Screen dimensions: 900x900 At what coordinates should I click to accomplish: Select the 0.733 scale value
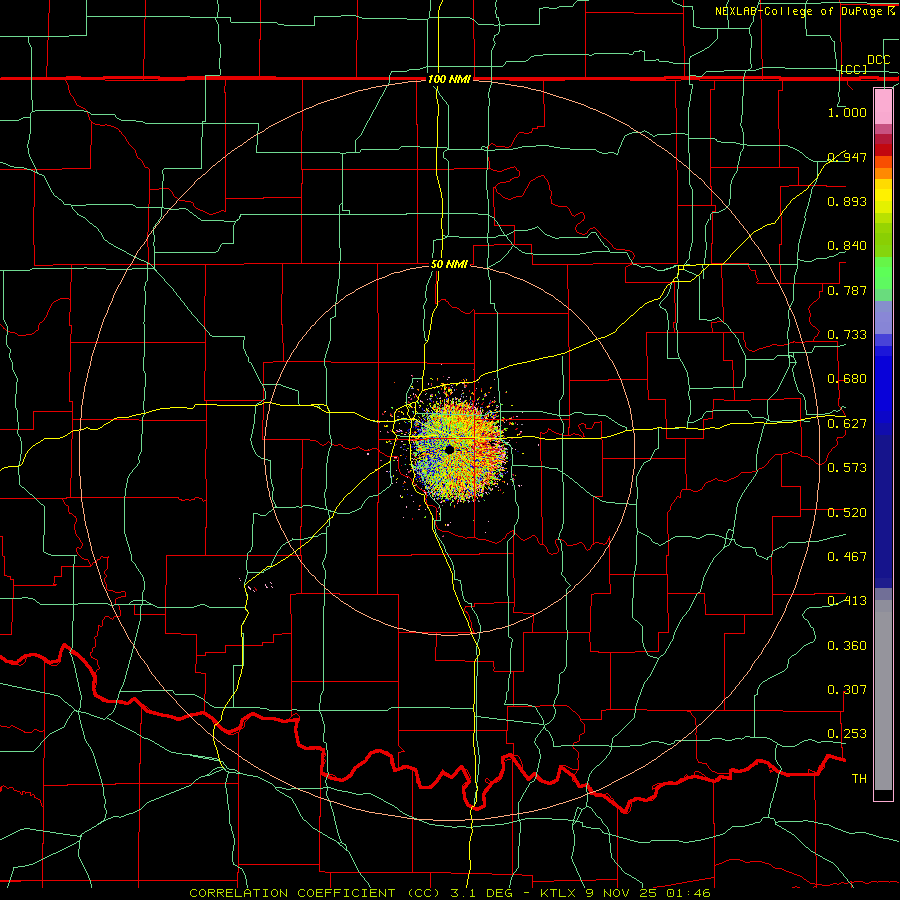(847, 335)
